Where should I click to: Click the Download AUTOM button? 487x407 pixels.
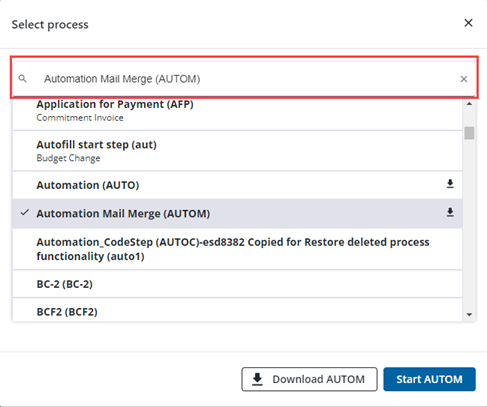pyautogui.click(x=309, y=379)
